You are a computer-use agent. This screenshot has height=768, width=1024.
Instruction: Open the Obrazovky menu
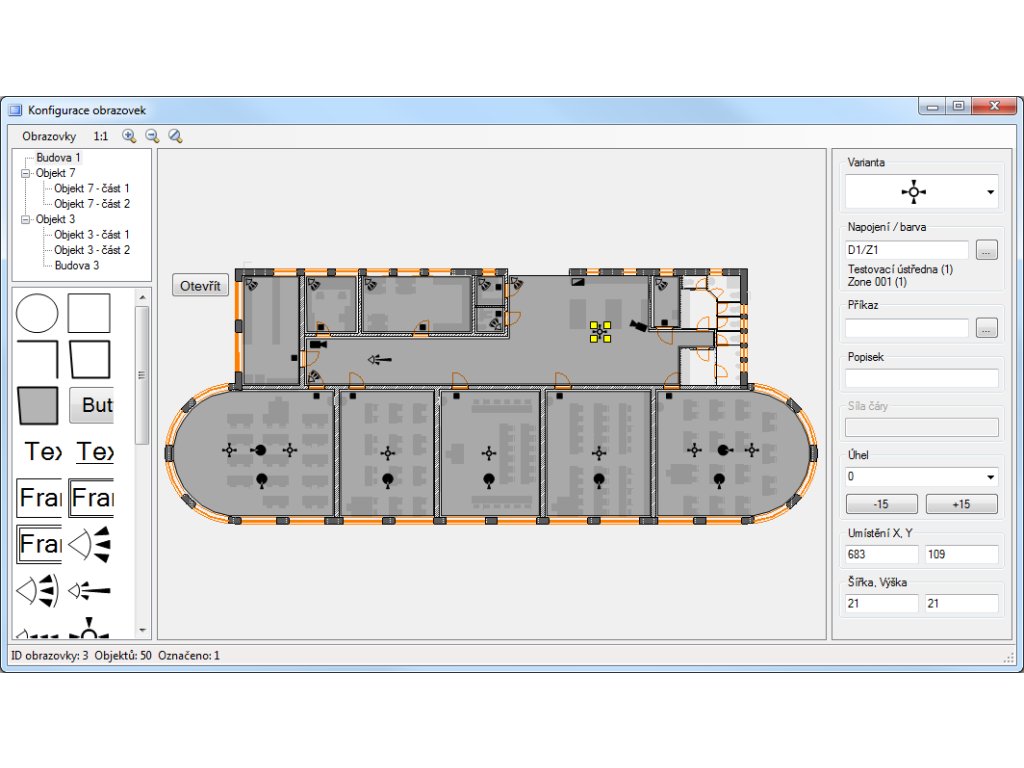[49, 136]
